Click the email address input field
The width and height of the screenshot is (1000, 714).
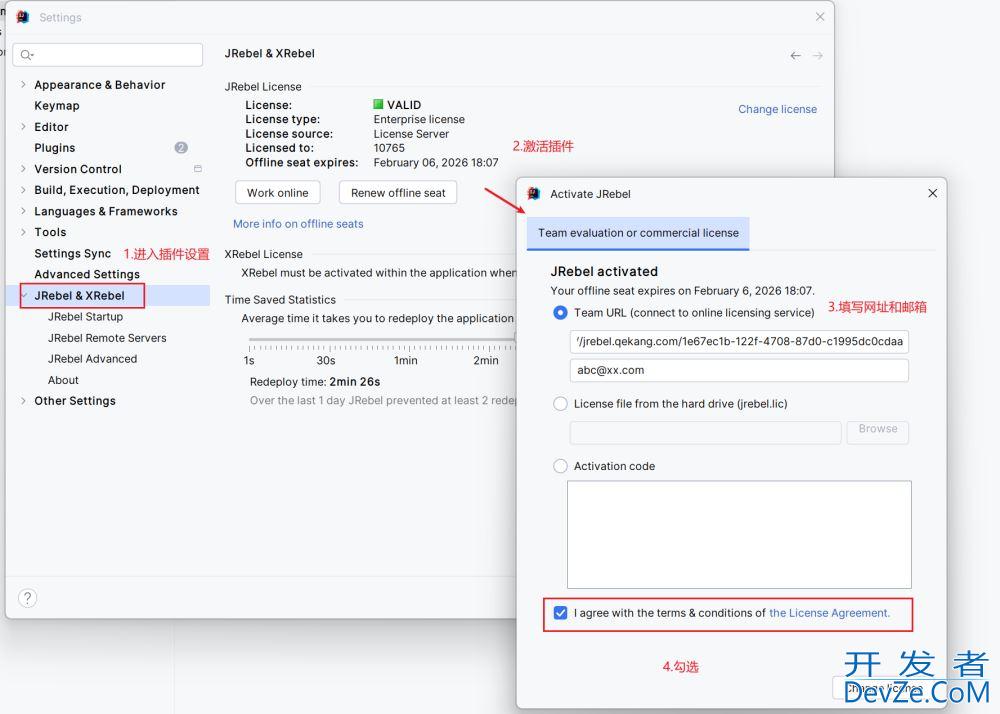point(739,370)
